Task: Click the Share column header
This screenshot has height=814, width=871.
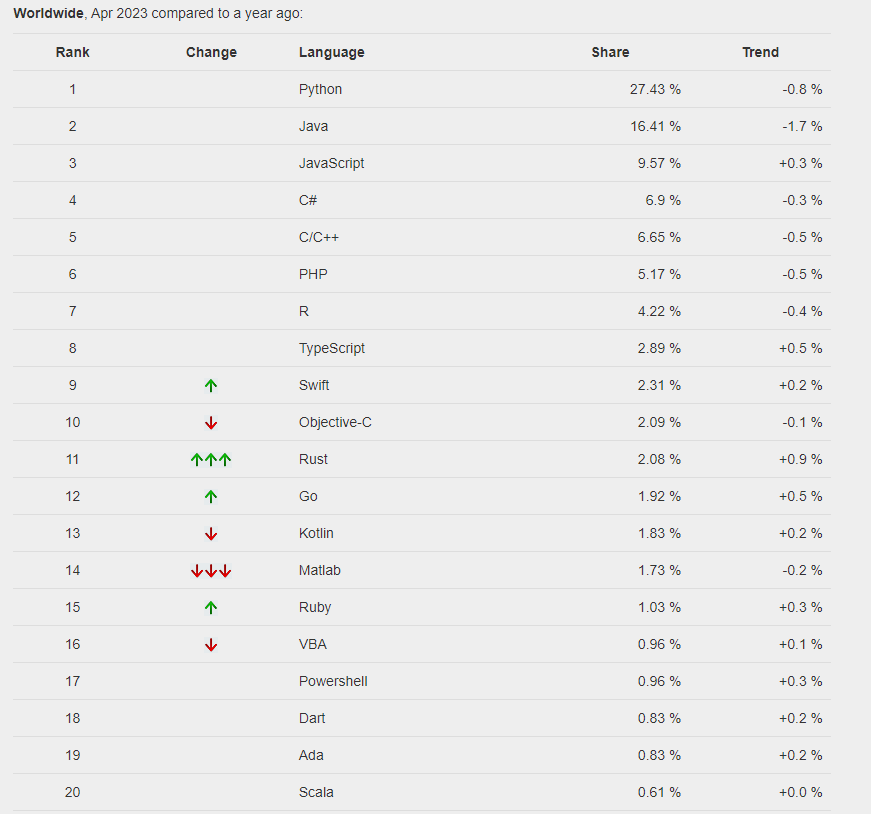Action: [610, 52]
